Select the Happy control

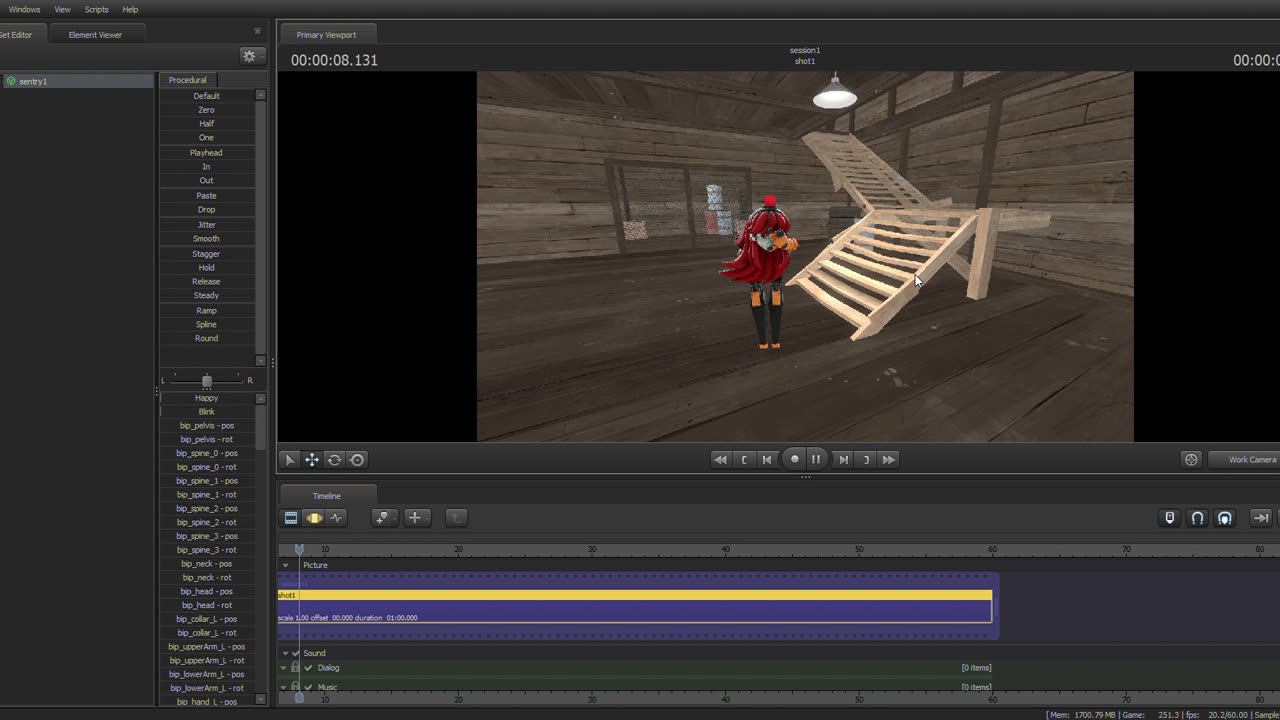(x=206, y=398)
